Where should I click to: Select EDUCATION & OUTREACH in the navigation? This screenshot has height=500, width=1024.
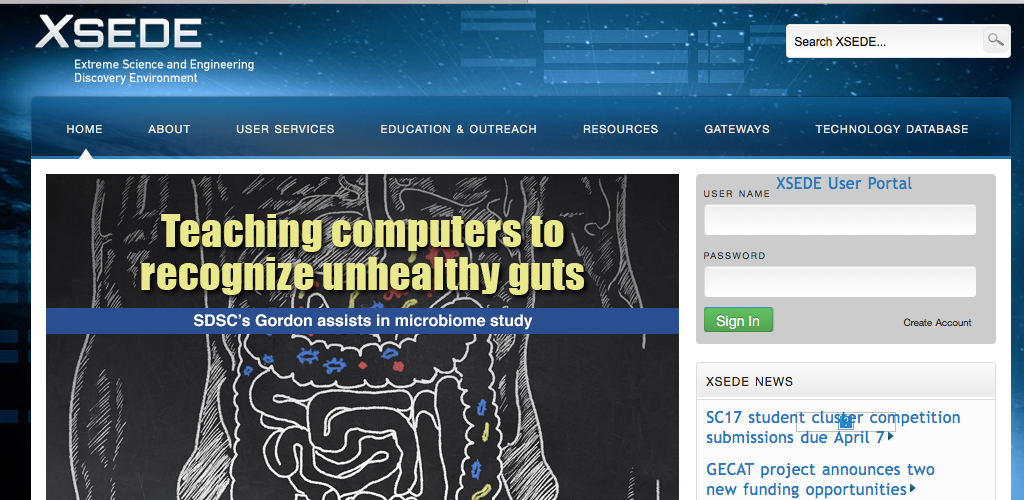[x=458, y=129]
